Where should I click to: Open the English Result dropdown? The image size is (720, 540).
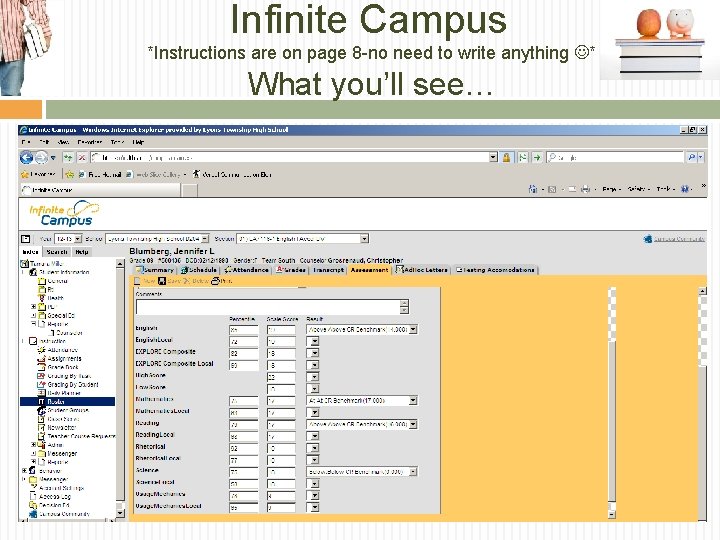(413, 329)
